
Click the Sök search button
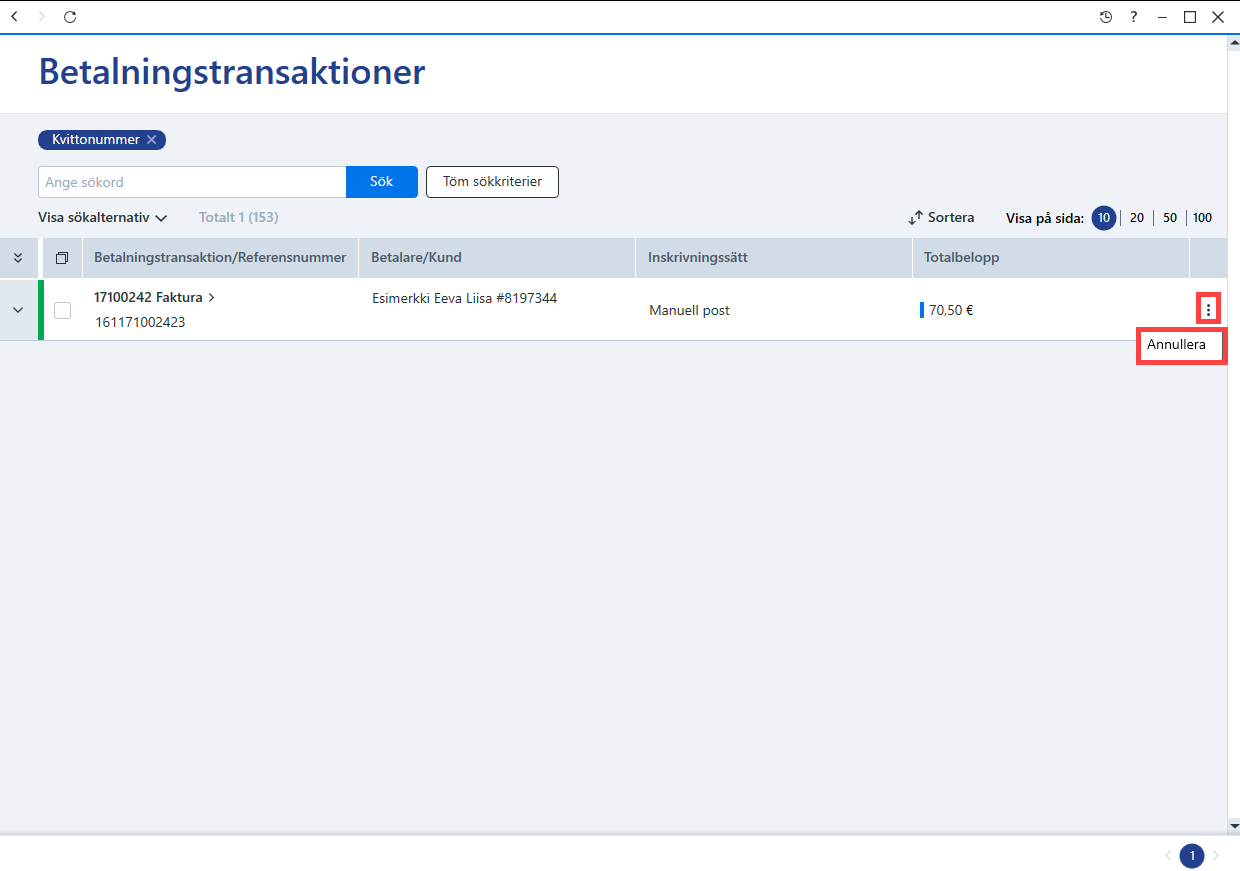click(x=381, y=182)
